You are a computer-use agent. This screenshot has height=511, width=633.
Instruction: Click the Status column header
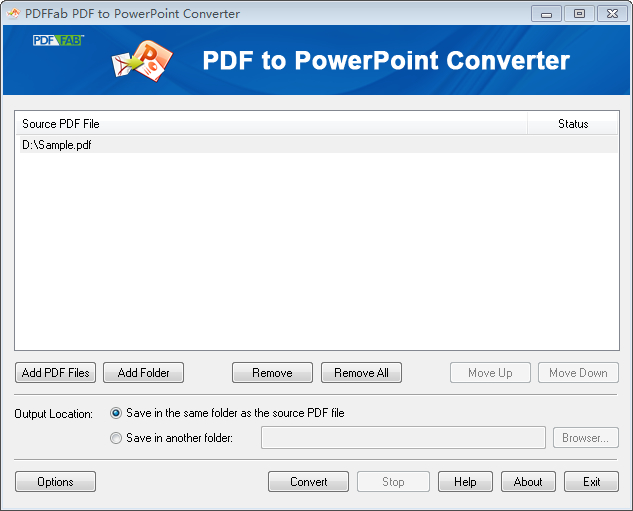click(572, 124)
